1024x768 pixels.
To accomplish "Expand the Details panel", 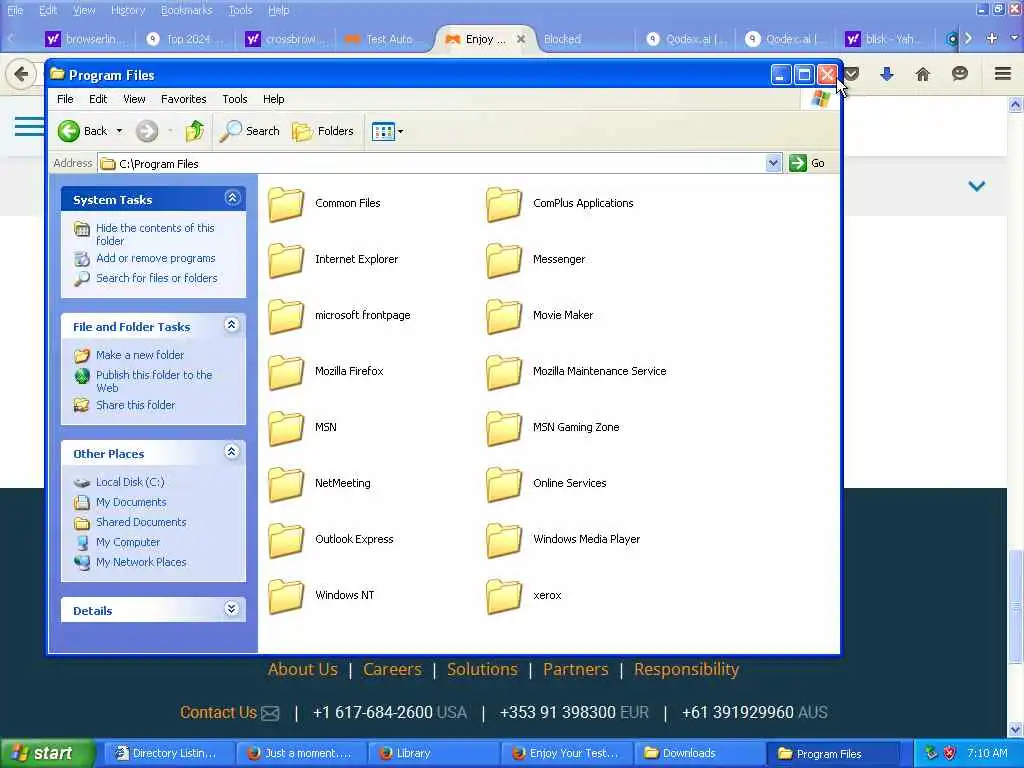I will (232, 609).
